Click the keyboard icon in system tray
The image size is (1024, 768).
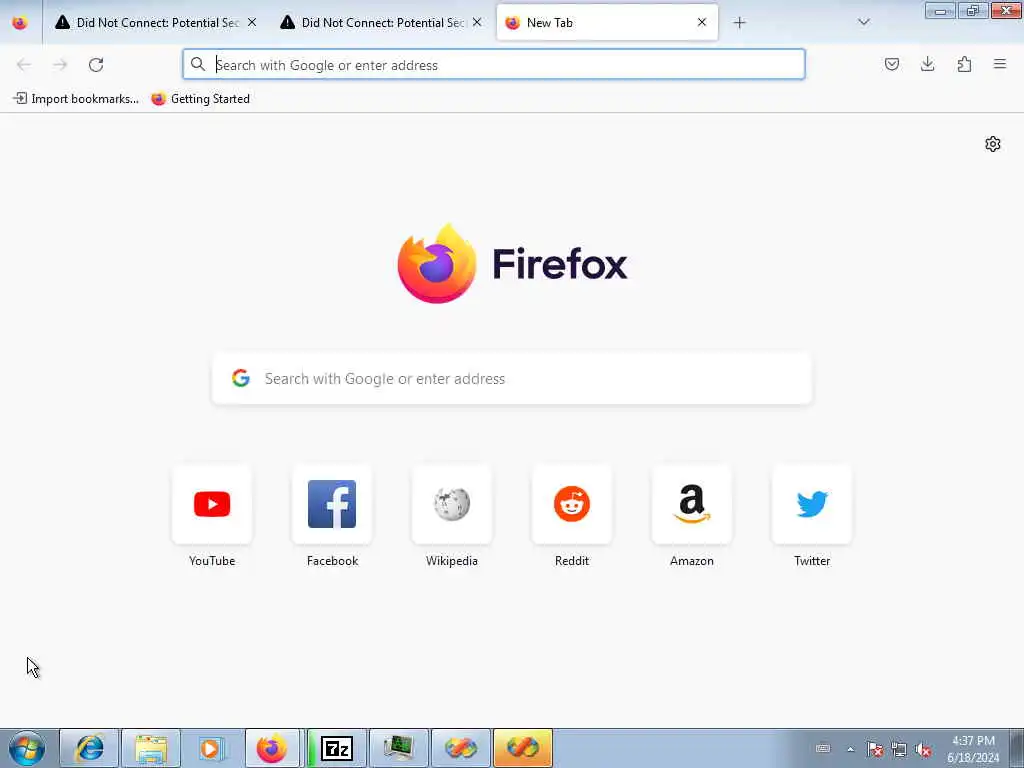(x=823, y=749)
